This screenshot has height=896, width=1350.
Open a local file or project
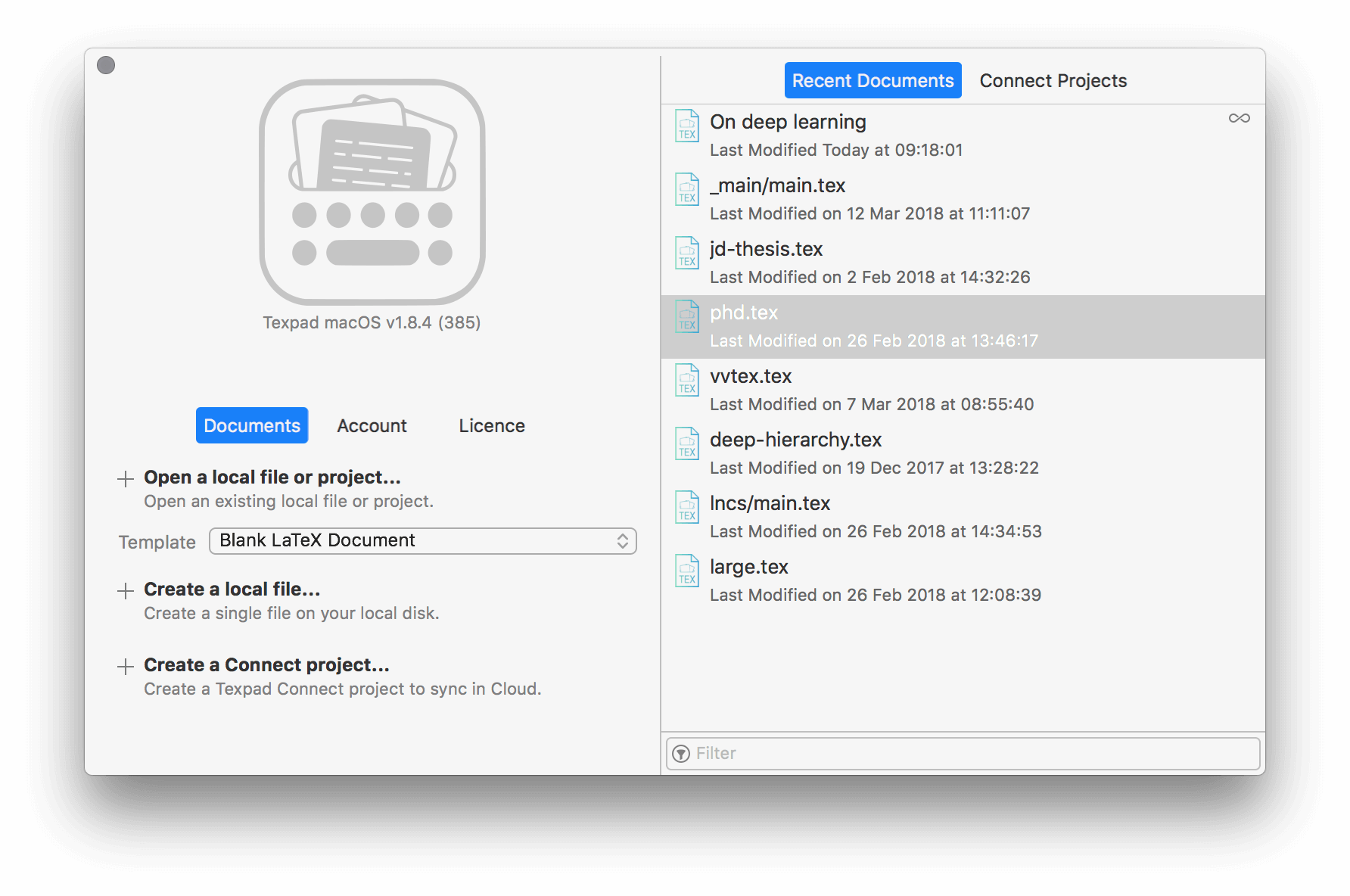point(272,478)
